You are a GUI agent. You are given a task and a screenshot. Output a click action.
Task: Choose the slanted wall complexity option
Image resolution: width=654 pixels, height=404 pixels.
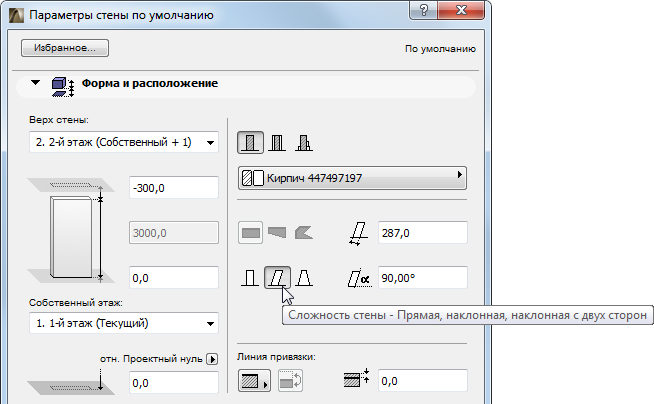pos(277,278)
